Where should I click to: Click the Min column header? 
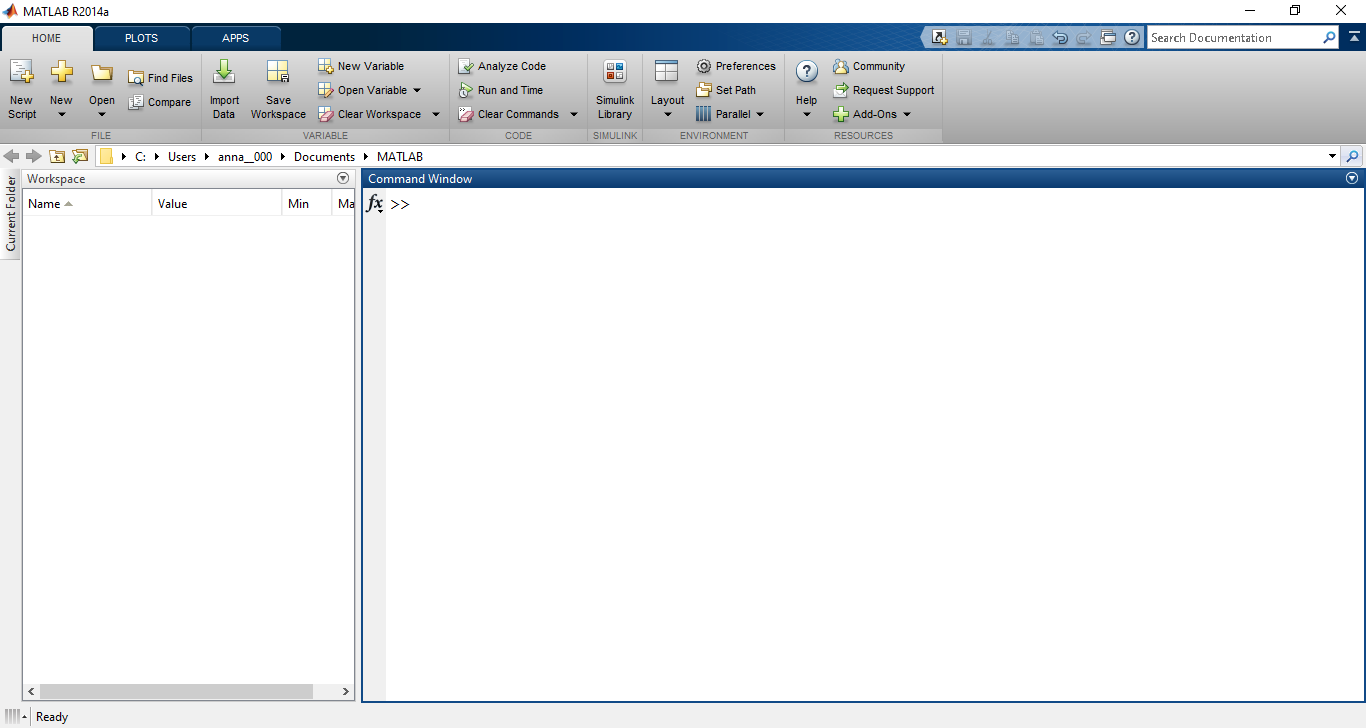(x=307, y=203)
